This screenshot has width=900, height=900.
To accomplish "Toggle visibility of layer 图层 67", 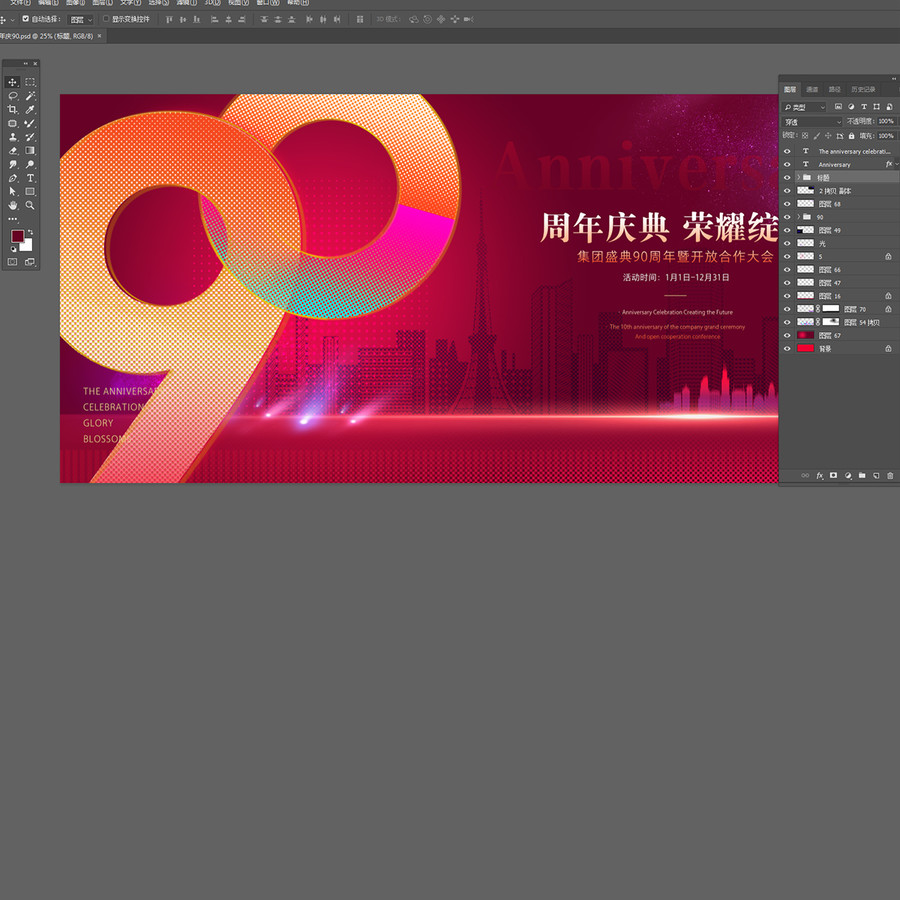I will [x=788, y=335].
